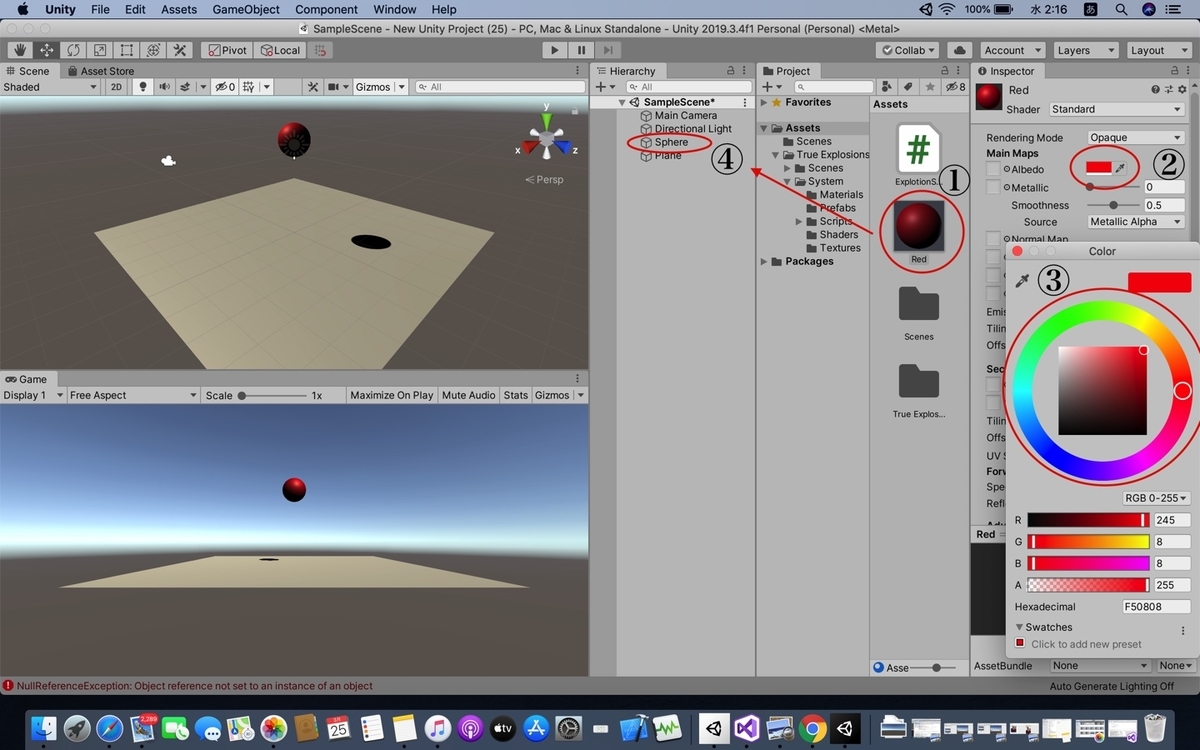Viewport: 1200px width, 750px height.
Task: Click the Project favorites star icon
Action: 931,87
